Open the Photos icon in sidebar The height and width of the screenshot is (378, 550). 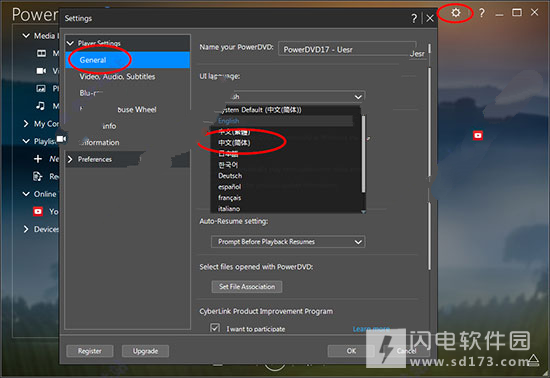click(41, 88)
